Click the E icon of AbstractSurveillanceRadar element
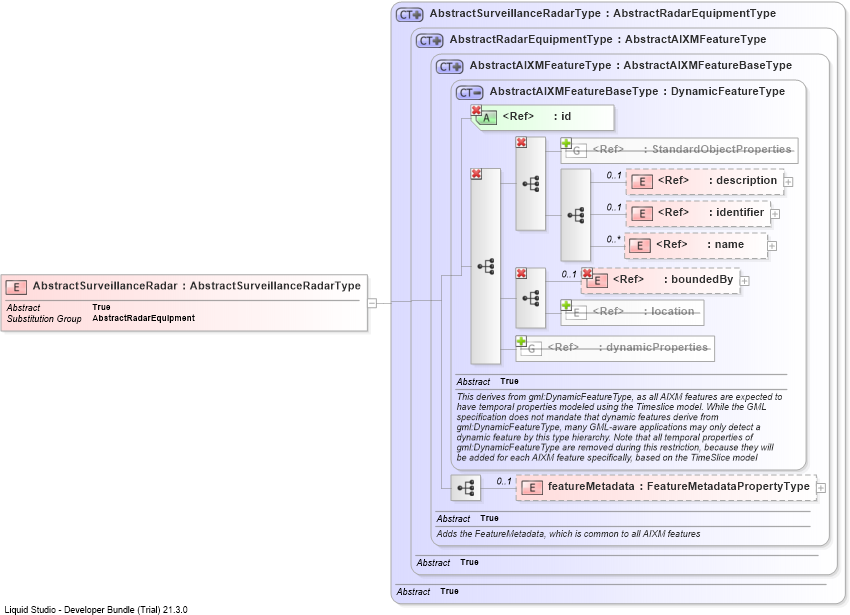850x615 pixels. click(16, 287)
